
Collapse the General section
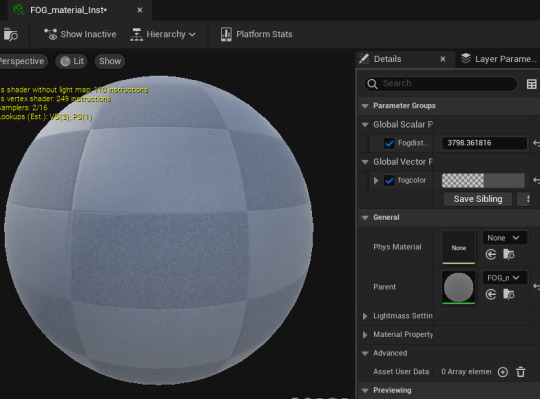(365, 218)
